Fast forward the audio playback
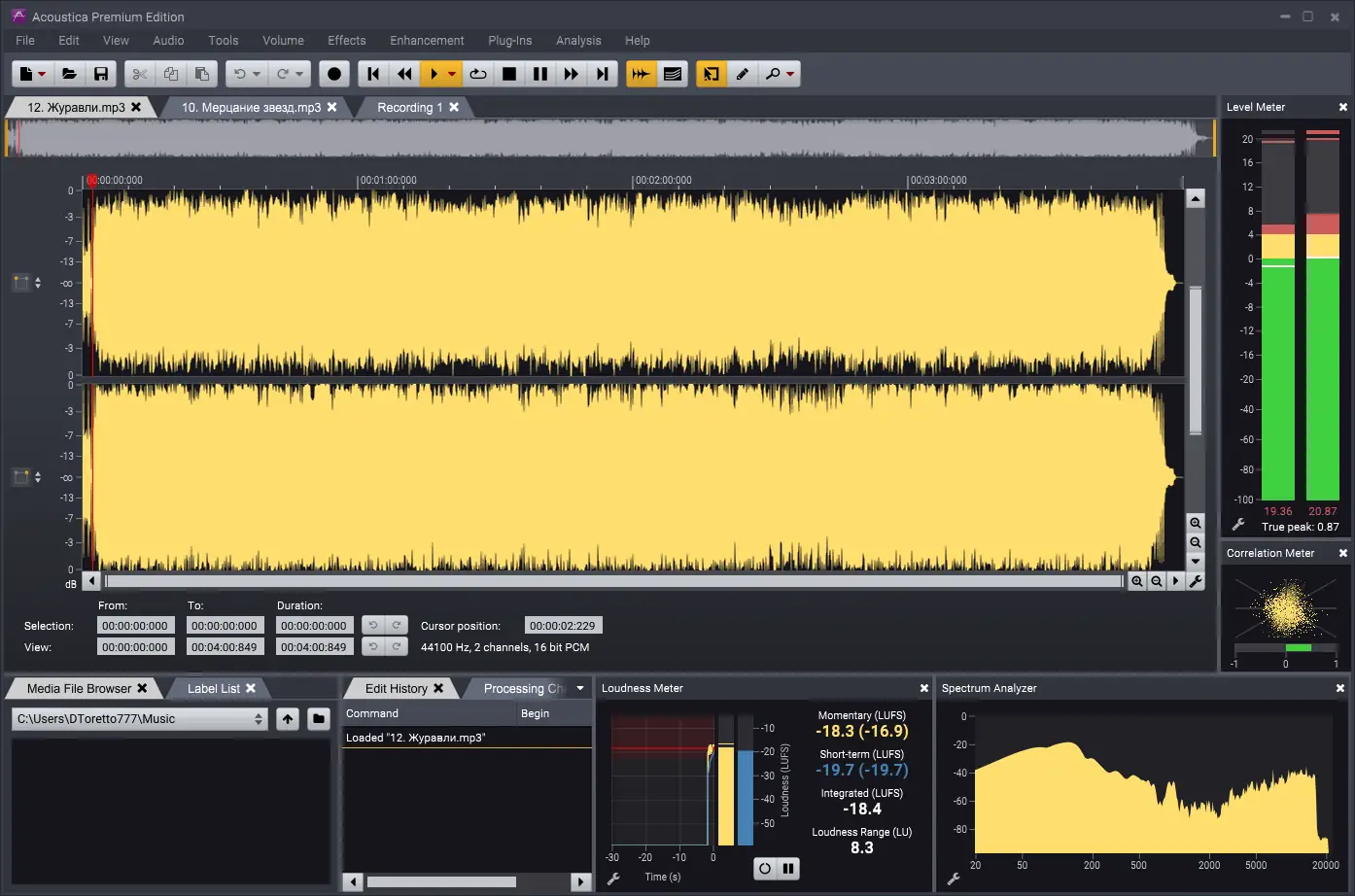The width and height of the screenshot is (1355, 896). coord(572,74)
